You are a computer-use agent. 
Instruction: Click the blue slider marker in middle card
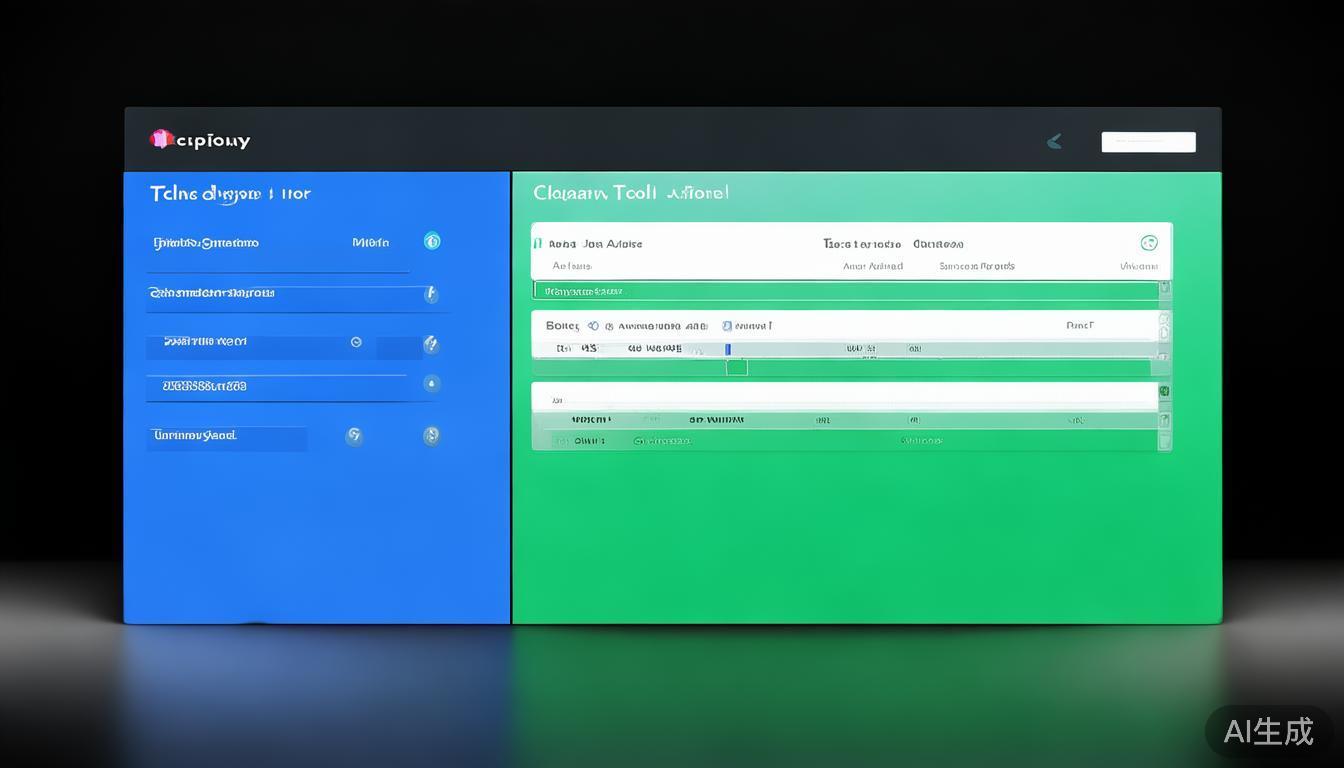pyautogui.click(x=728, y=349)
